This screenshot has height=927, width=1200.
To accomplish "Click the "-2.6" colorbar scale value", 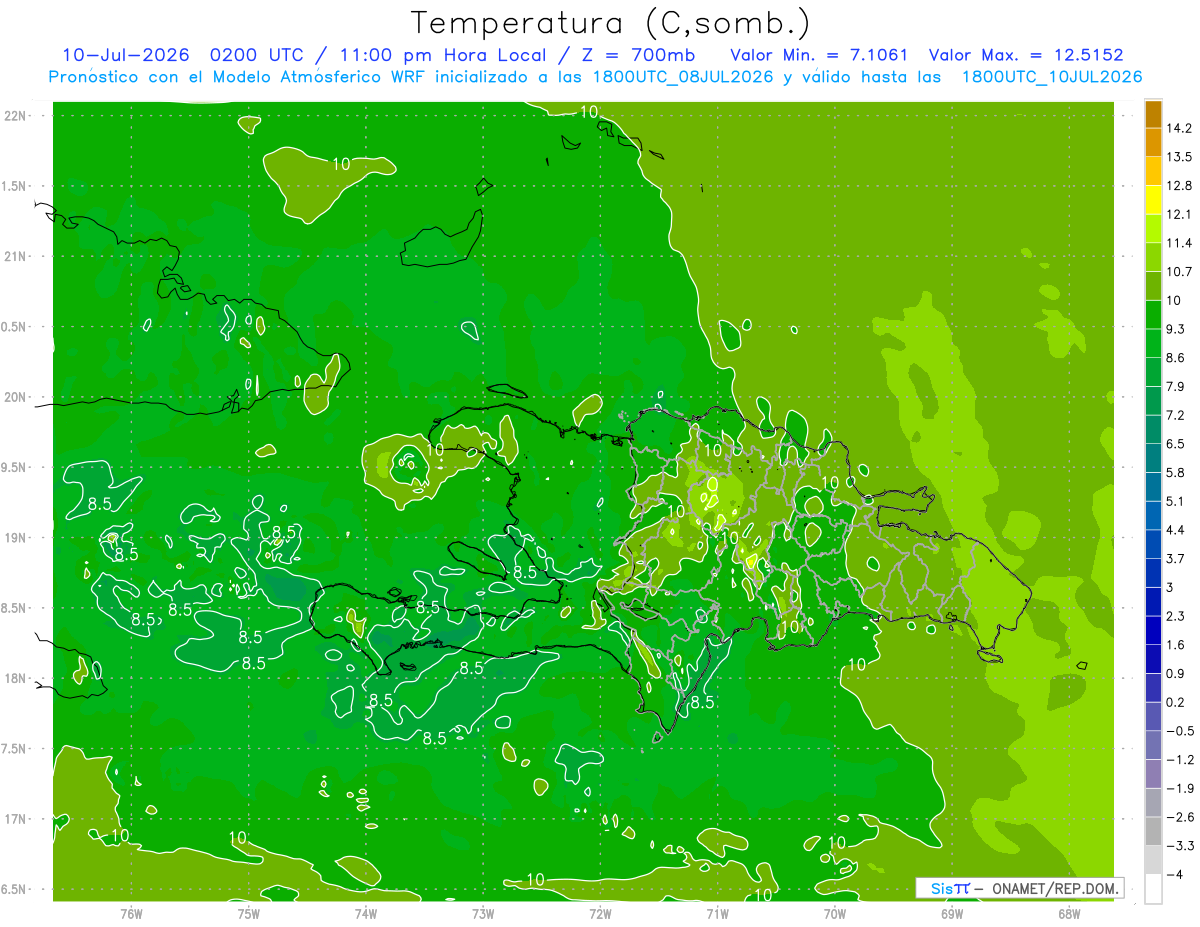I will (1180, 817).
